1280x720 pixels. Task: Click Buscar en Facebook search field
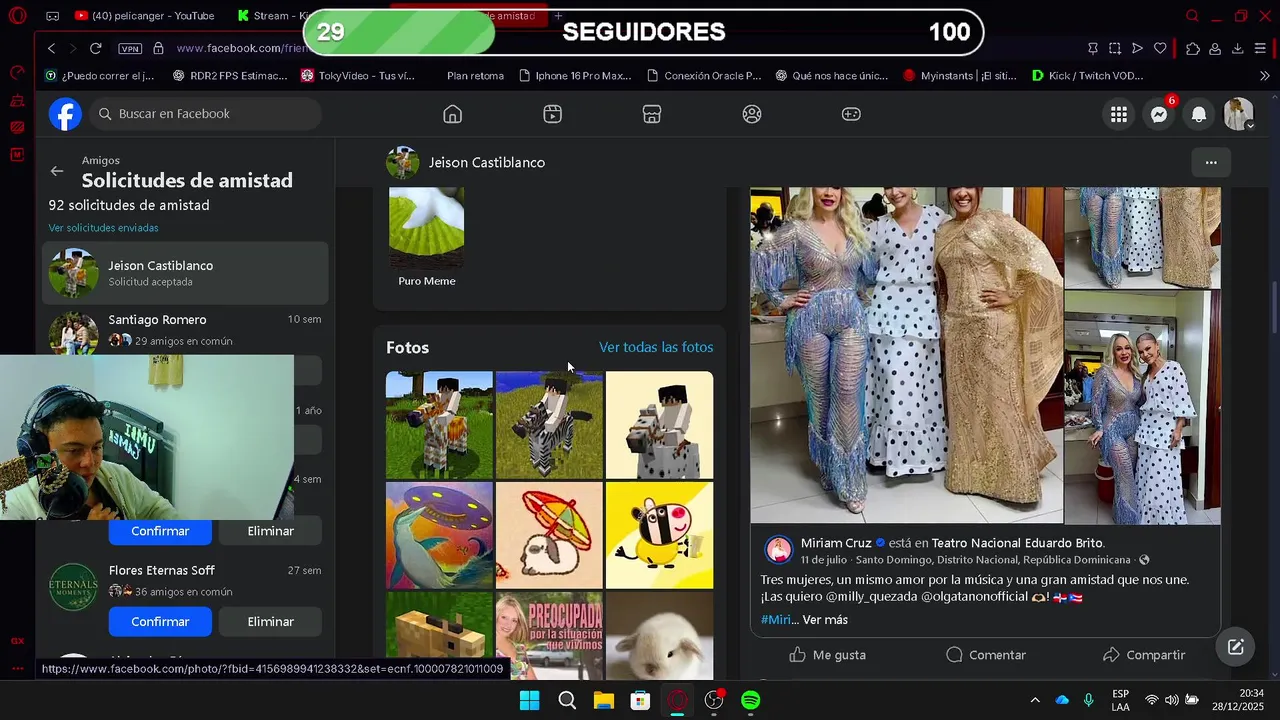coord(205,114)
